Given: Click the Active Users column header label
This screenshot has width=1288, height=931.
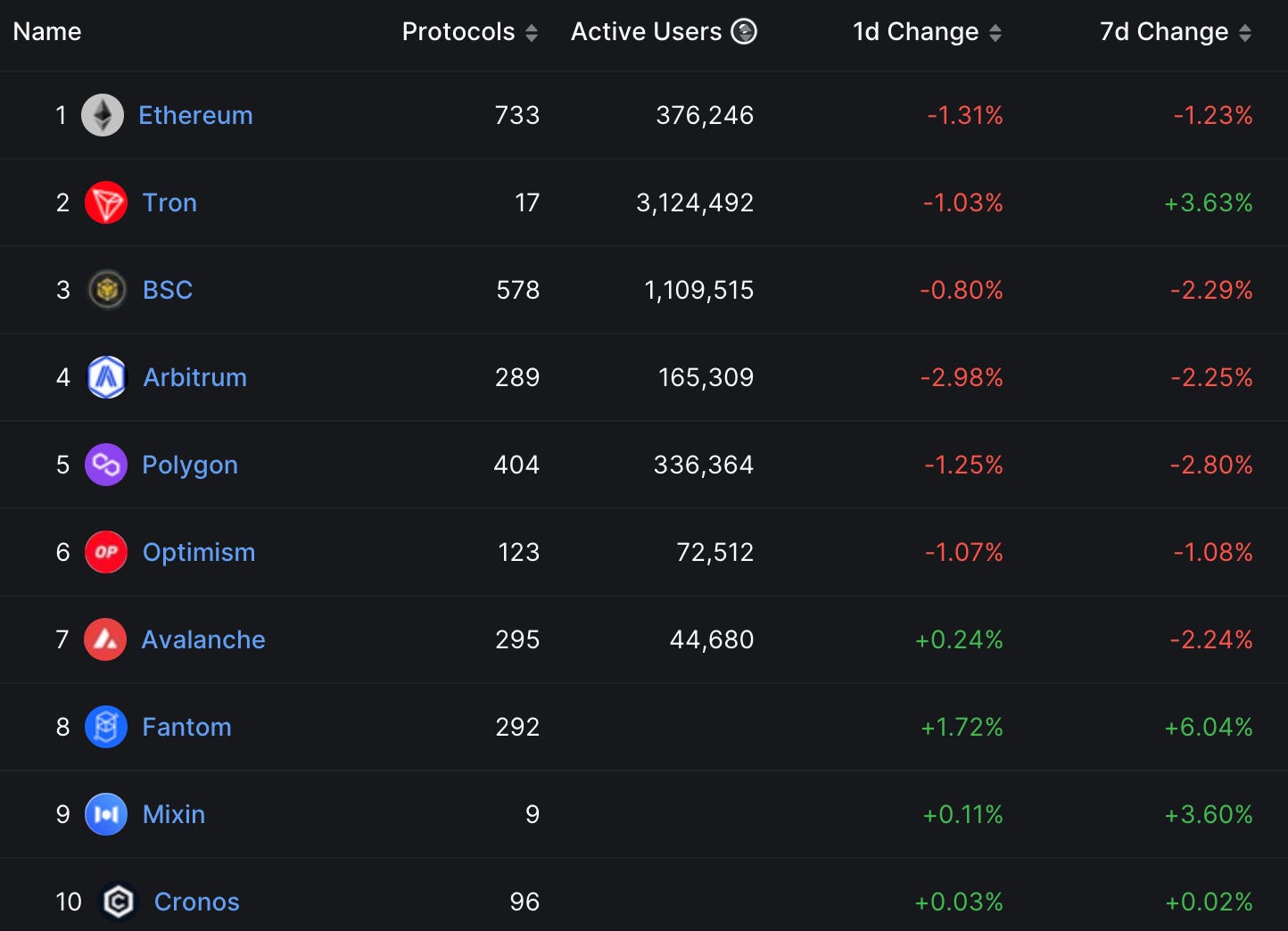Looking at the screenshot, I should [647, 31].
